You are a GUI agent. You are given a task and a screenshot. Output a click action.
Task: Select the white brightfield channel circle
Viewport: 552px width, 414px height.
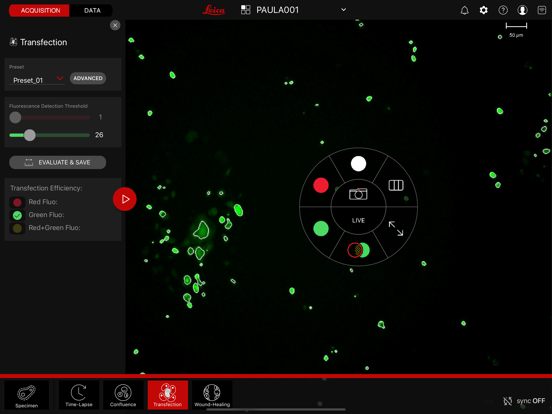pyautogui.click(x=358, y=164)
